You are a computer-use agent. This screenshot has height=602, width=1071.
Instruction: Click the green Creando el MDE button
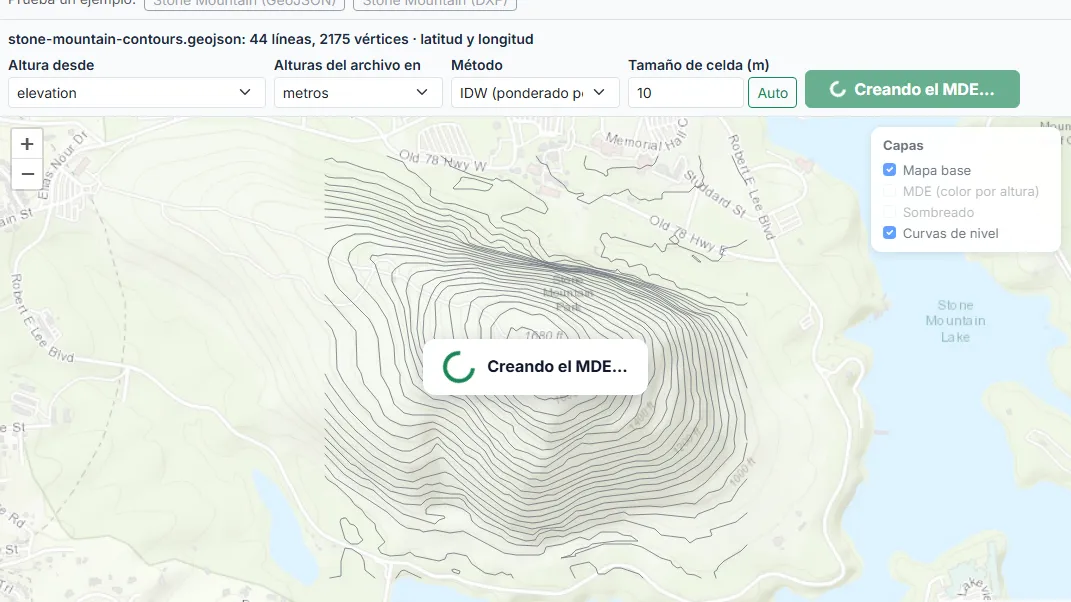click(x=912, y=90)
